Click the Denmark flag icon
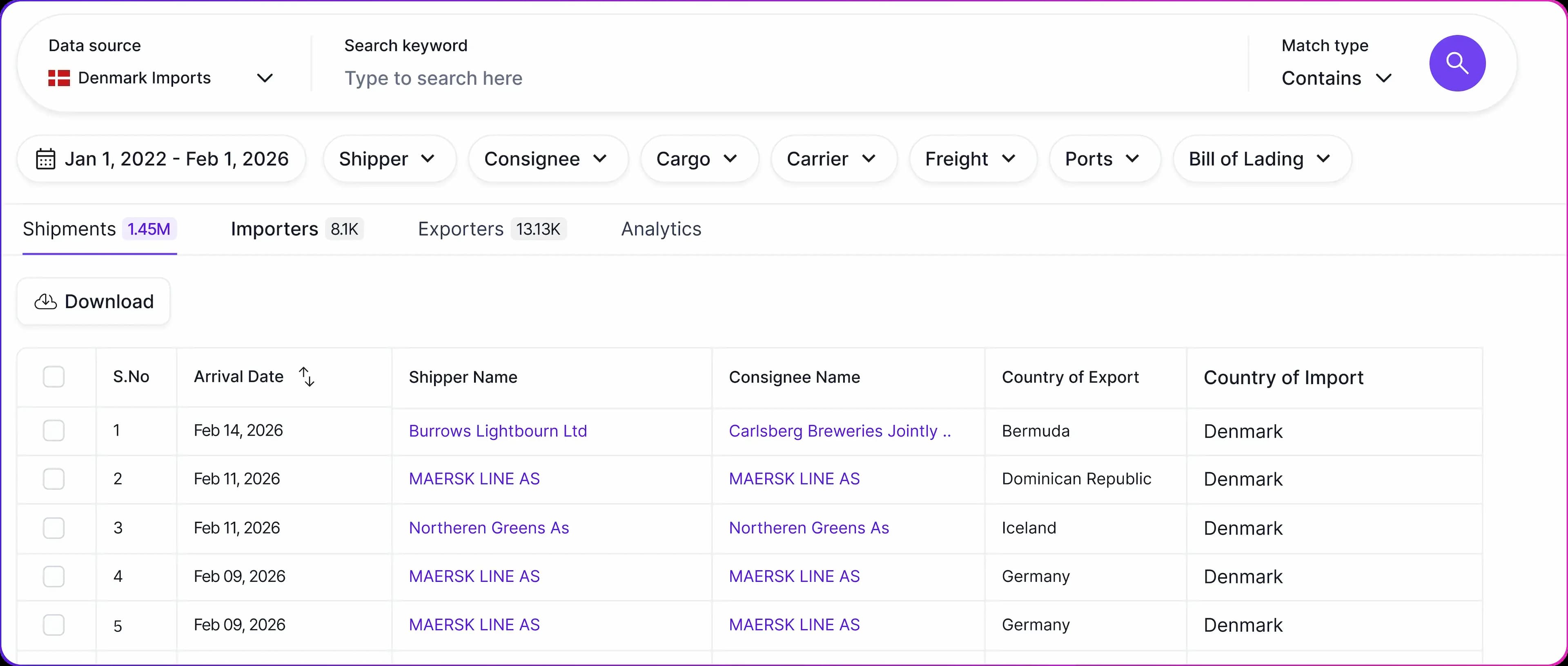 click(x=59, y=78)
